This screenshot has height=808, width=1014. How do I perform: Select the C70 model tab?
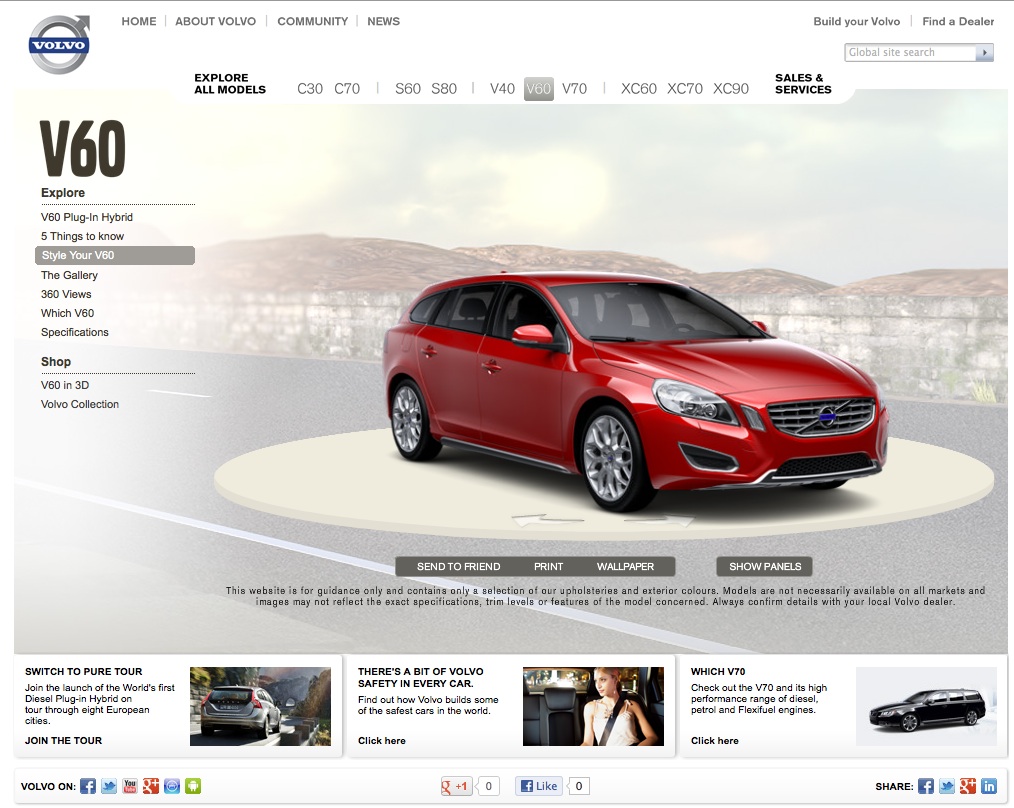[347, 89]
